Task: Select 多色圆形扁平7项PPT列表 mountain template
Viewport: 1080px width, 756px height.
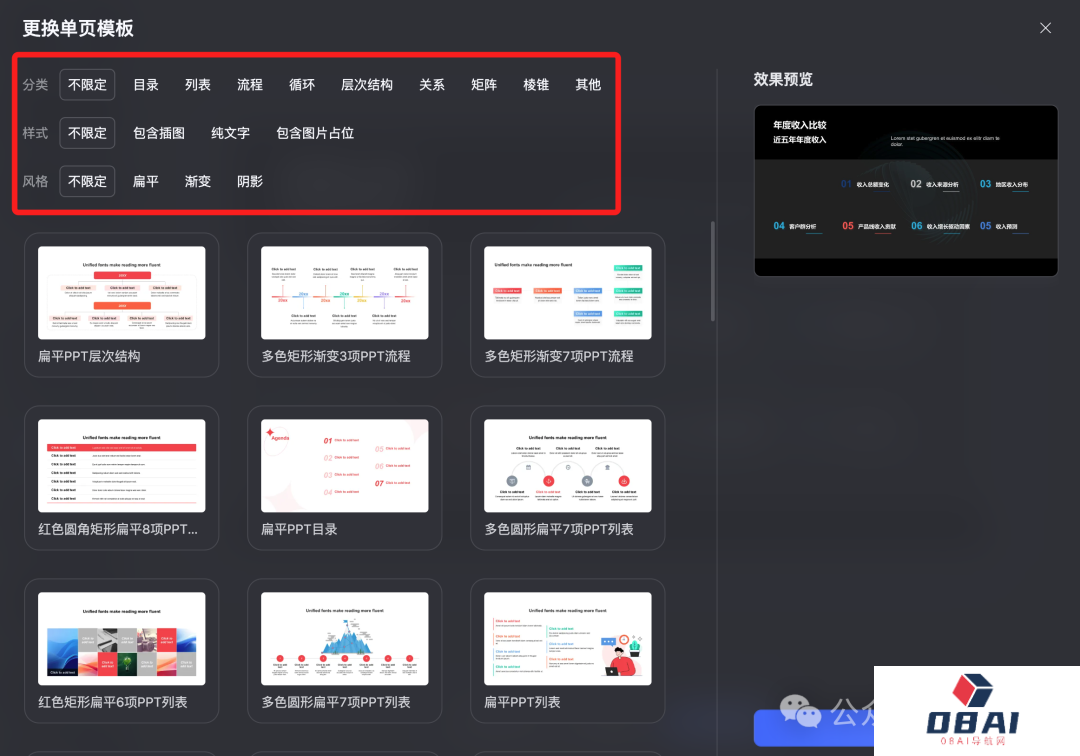Action: 344,639
